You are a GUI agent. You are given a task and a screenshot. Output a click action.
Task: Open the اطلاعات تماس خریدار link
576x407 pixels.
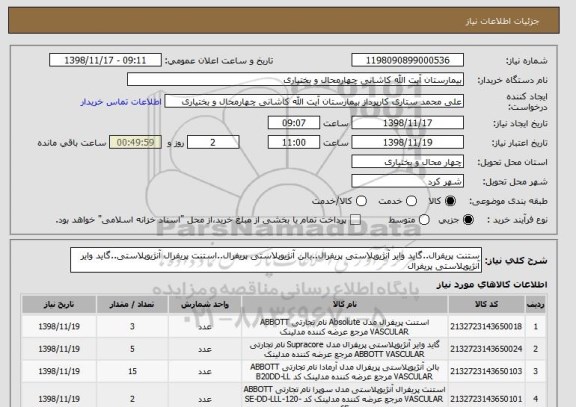[121, 102]
